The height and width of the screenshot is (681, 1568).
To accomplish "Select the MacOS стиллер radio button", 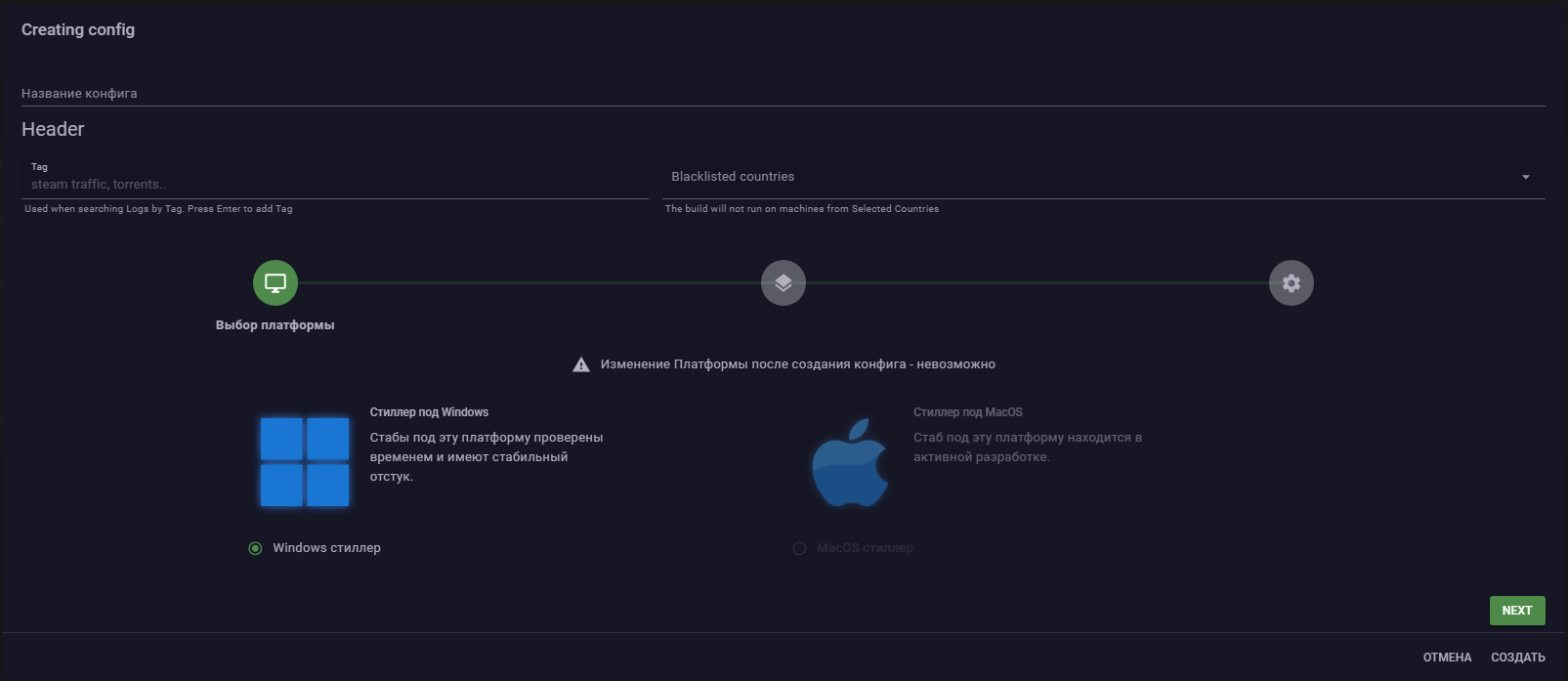I will pos(799,548).
